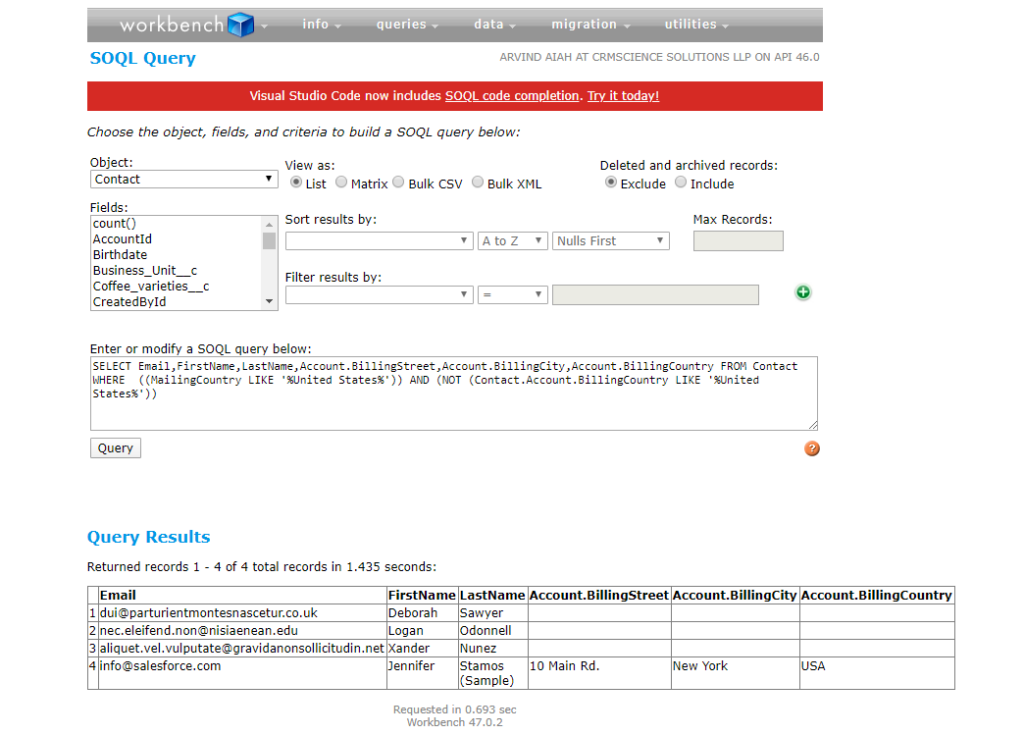Open the Object dropdown showing Contact
The height and width of the screenshot is (735, 1024).
184,179
